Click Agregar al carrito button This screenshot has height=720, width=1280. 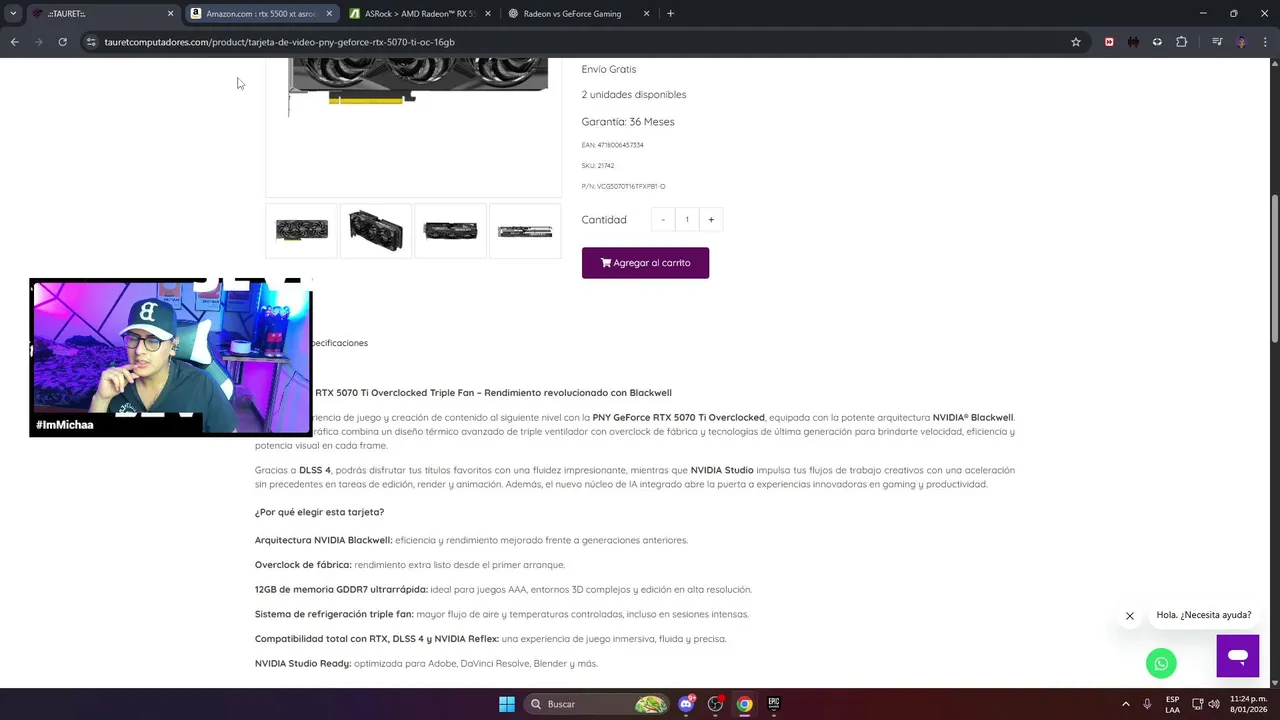coord(645,263)
